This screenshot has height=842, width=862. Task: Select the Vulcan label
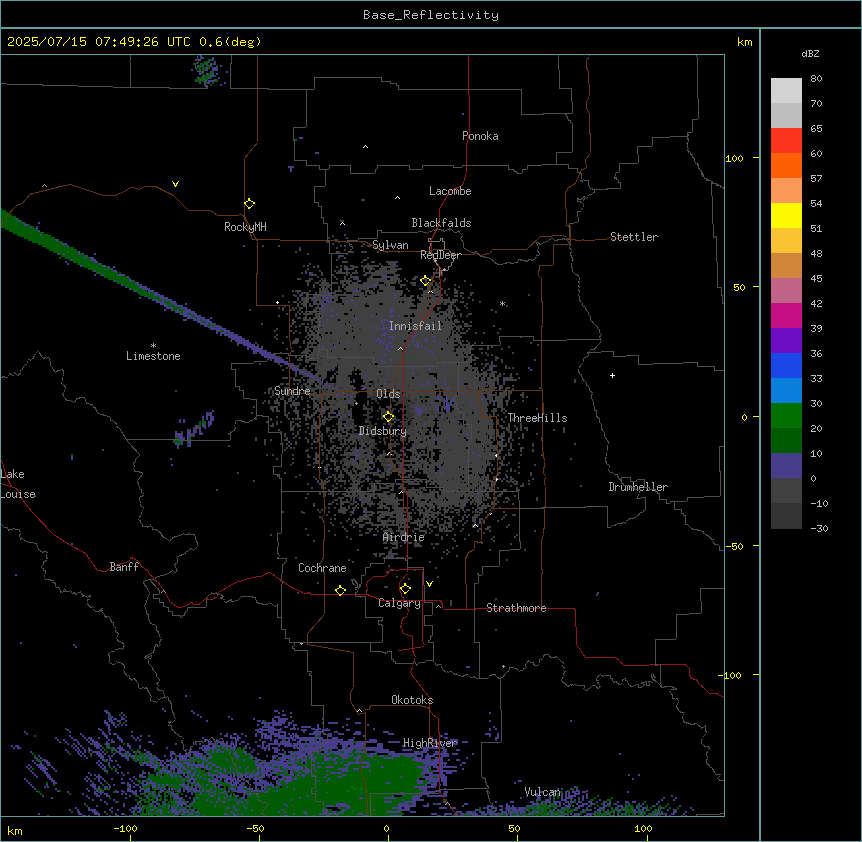point(543,792)
